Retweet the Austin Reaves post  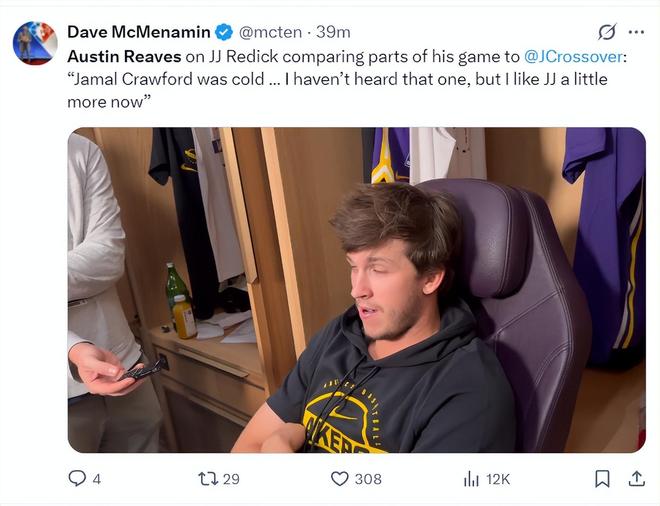[206, 479]
